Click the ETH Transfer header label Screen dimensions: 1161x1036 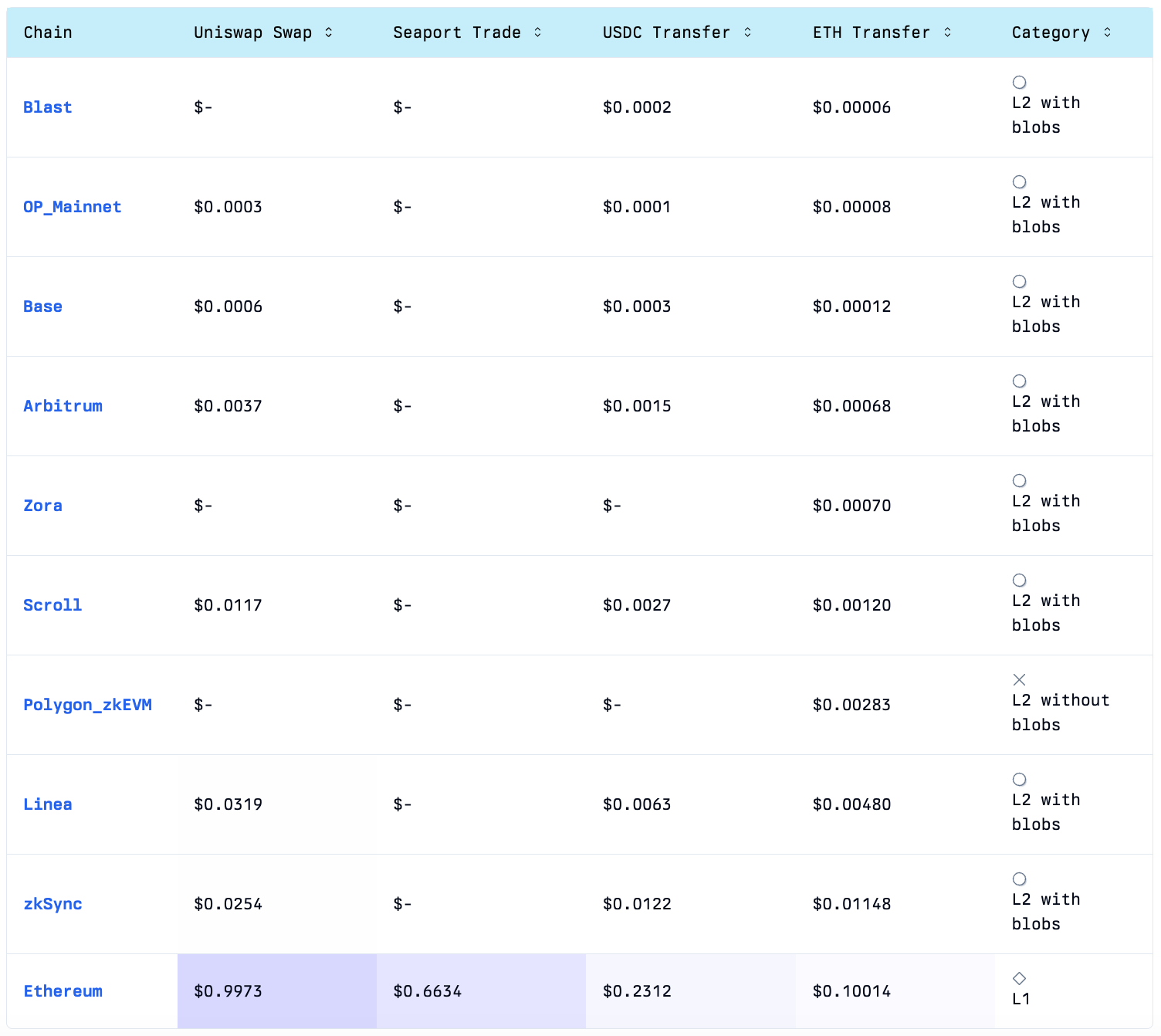872,32
